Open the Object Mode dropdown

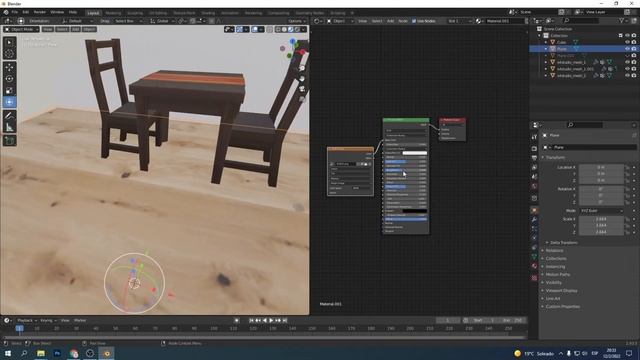pyautogui.click(x=22, y=29)
